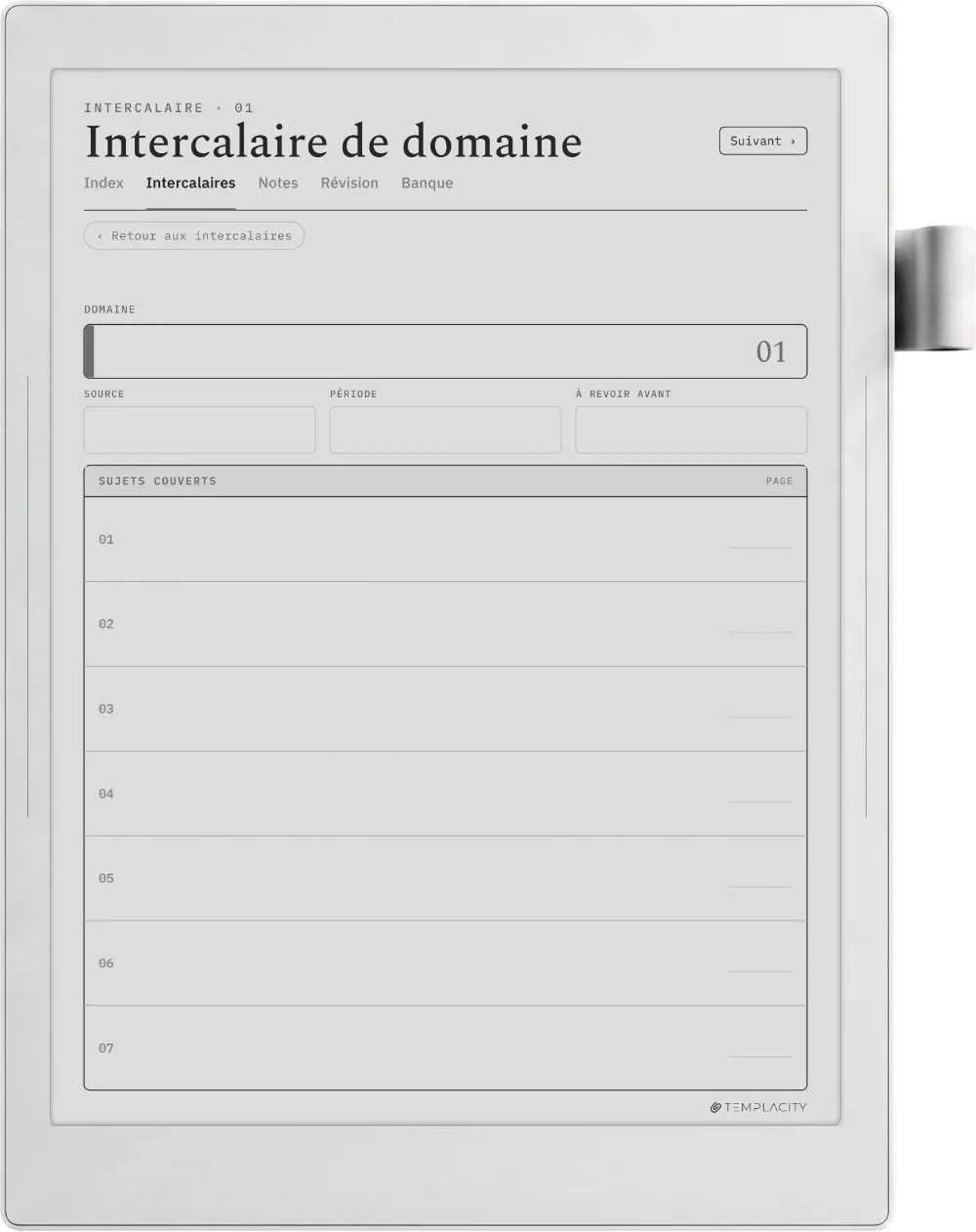Switch to the Notes tab

pos(278,183)
